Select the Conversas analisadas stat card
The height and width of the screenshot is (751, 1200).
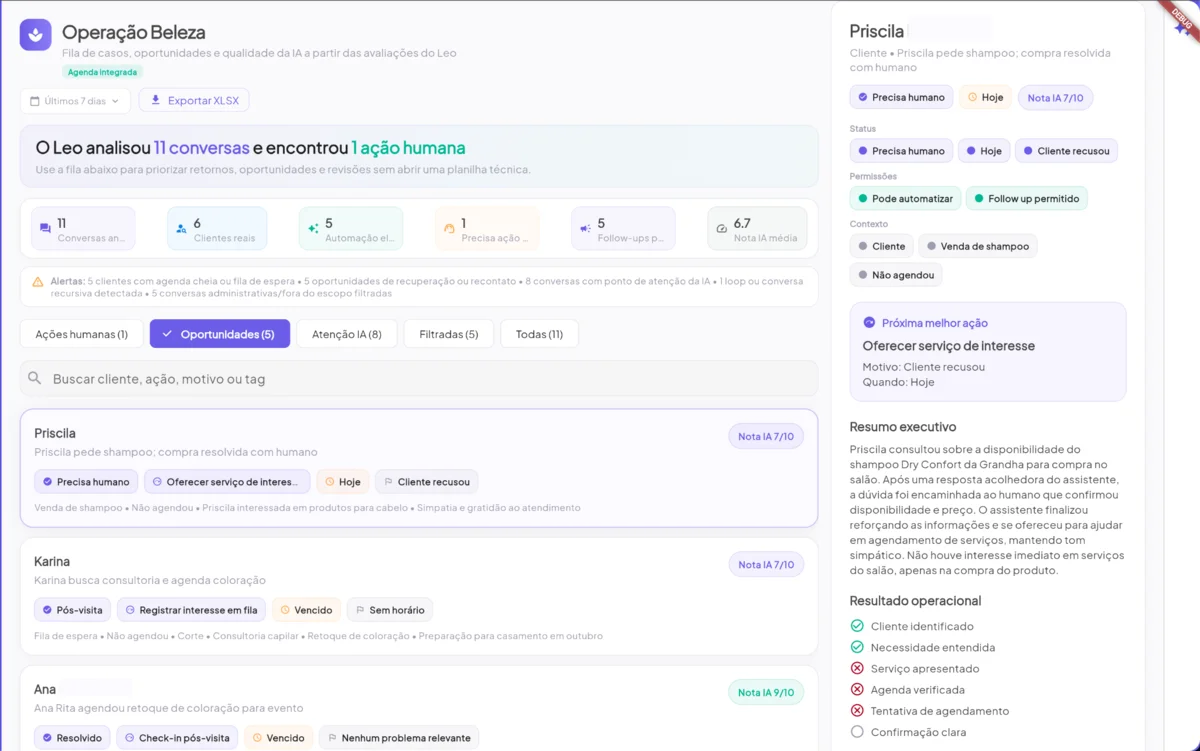83,228
